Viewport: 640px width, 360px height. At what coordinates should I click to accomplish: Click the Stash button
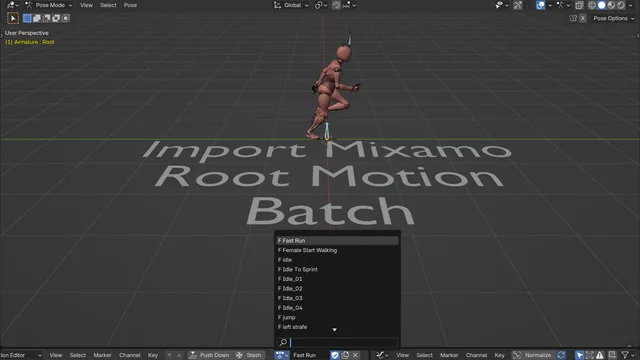tap(249, 355)
